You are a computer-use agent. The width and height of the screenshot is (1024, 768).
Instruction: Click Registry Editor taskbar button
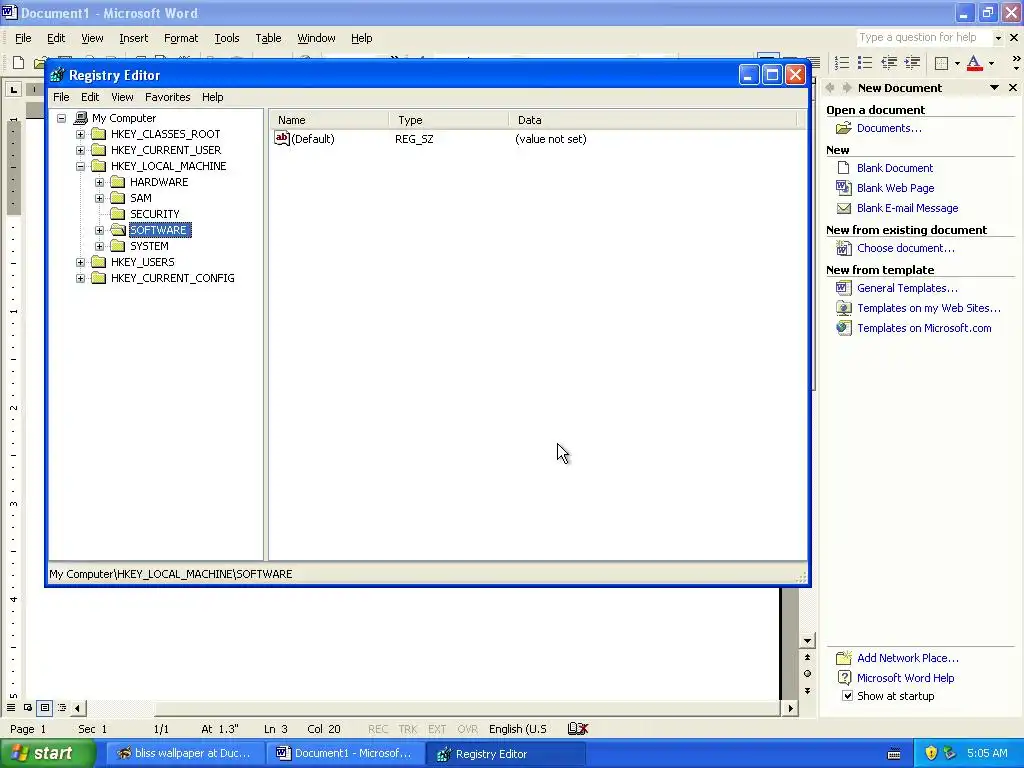(x=505, y=754)
